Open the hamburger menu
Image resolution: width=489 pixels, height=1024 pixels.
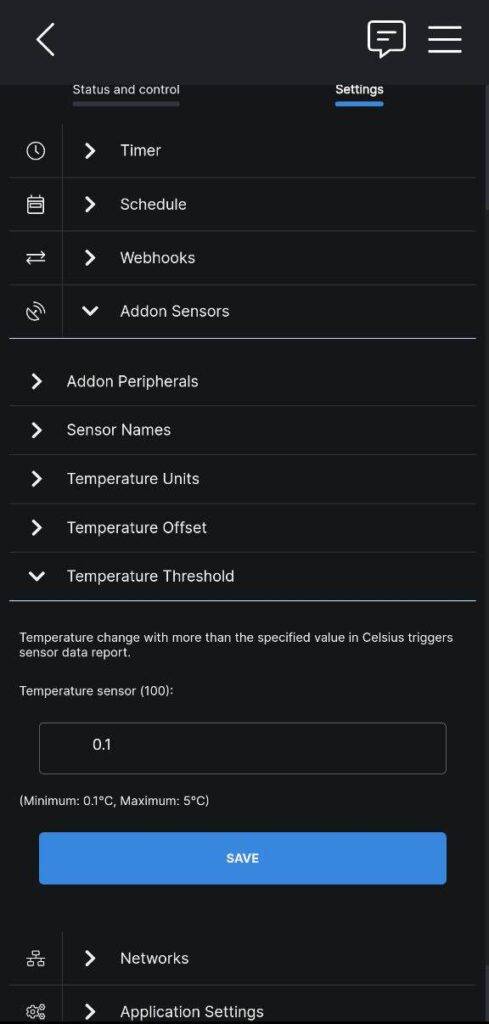(445, 39)
